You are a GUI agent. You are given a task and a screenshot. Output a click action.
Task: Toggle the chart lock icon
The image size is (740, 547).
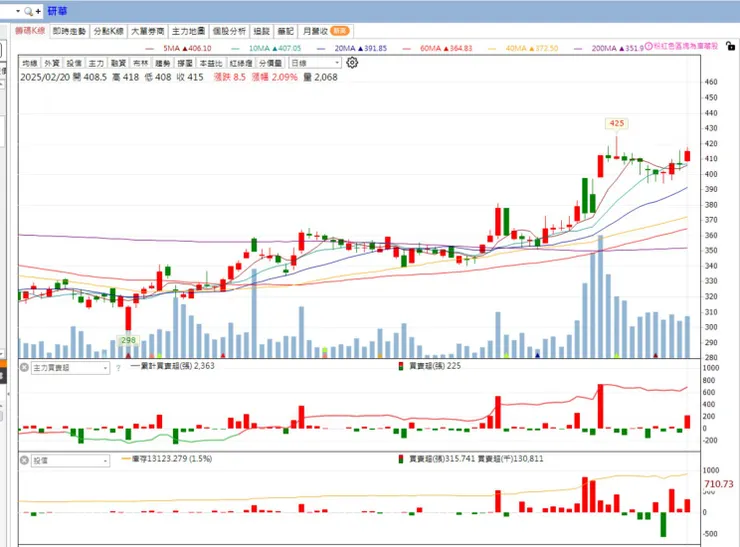(730, 46)
